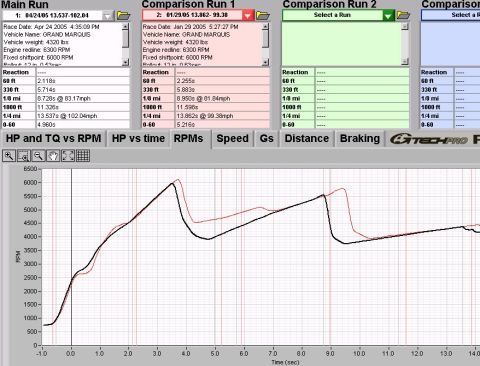
Task: Click Comparison Run 1 Reaction label cell
Action: (158, 72)
